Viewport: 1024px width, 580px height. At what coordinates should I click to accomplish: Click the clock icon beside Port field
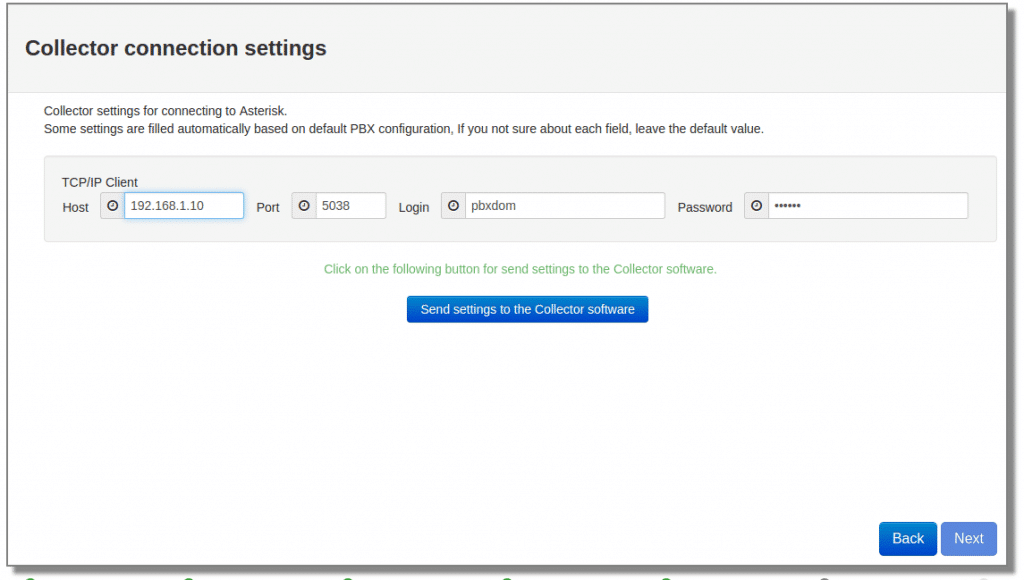tap(304, 206)
